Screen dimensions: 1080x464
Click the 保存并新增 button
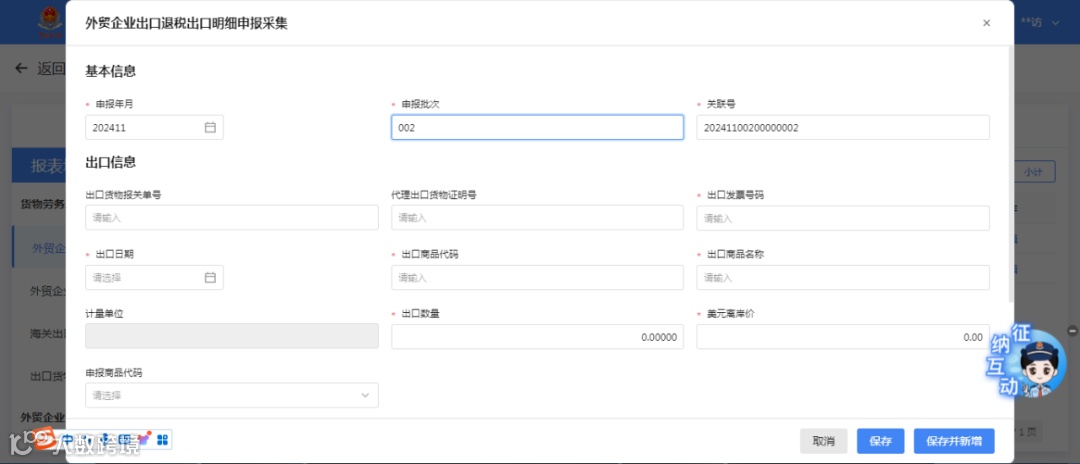click(x=954, y=441)
